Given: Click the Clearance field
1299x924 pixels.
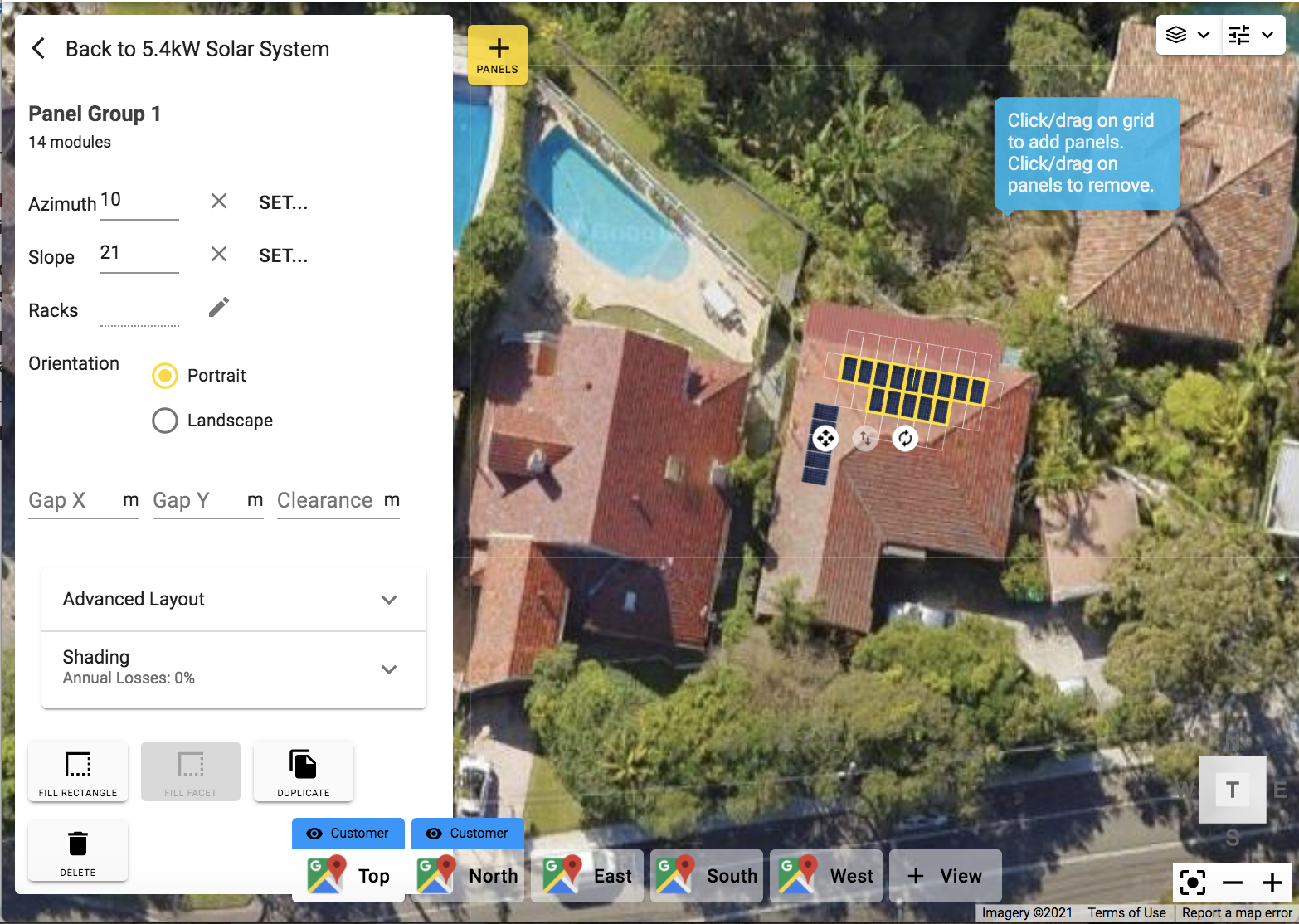Looking at the screenshot, I should click(338, 501).
